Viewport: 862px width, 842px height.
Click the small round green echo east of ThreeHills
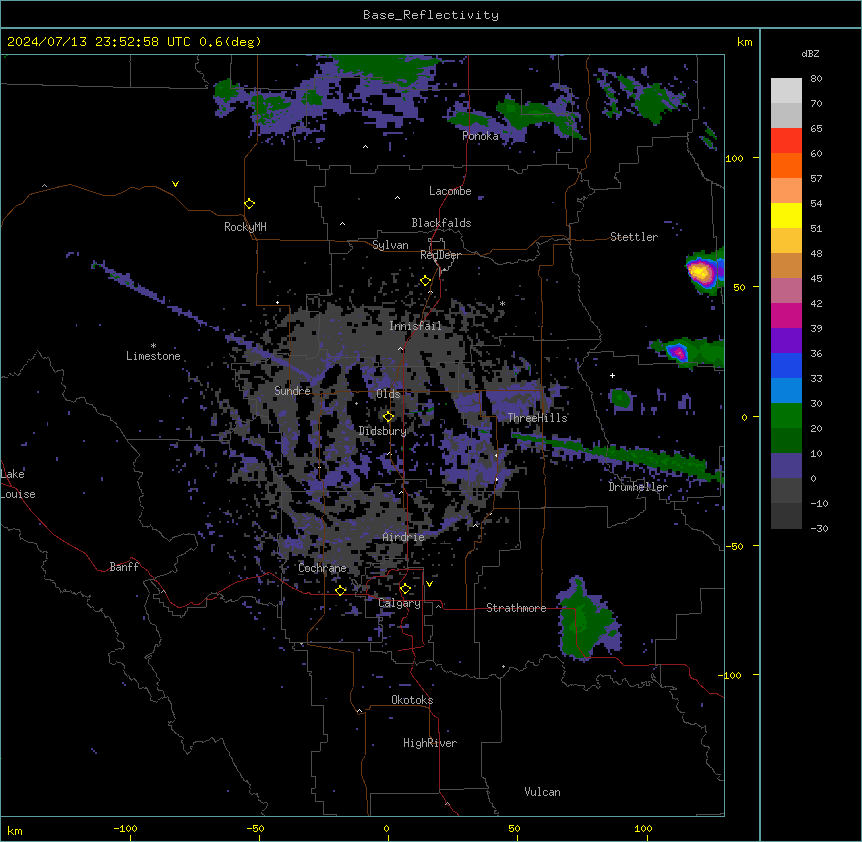(x=621, y=398)
